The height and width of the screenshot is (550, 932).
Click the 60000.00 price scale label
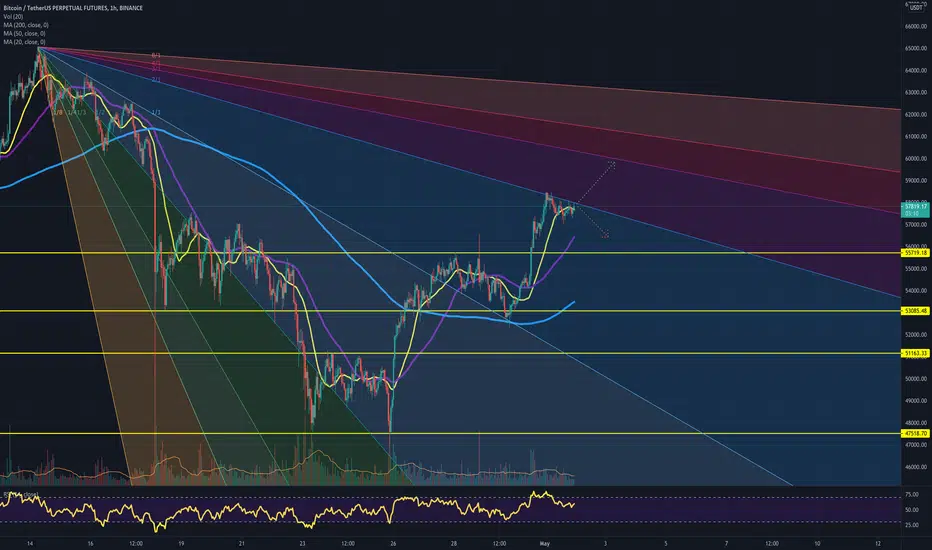[916, 159]
